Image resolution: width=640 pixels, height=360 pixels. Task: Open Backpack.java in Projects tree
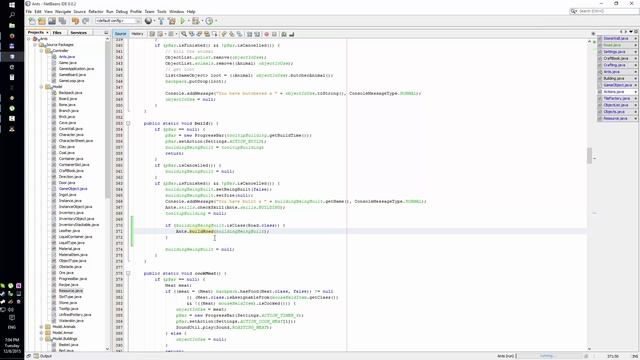click(x=70, y=93)
